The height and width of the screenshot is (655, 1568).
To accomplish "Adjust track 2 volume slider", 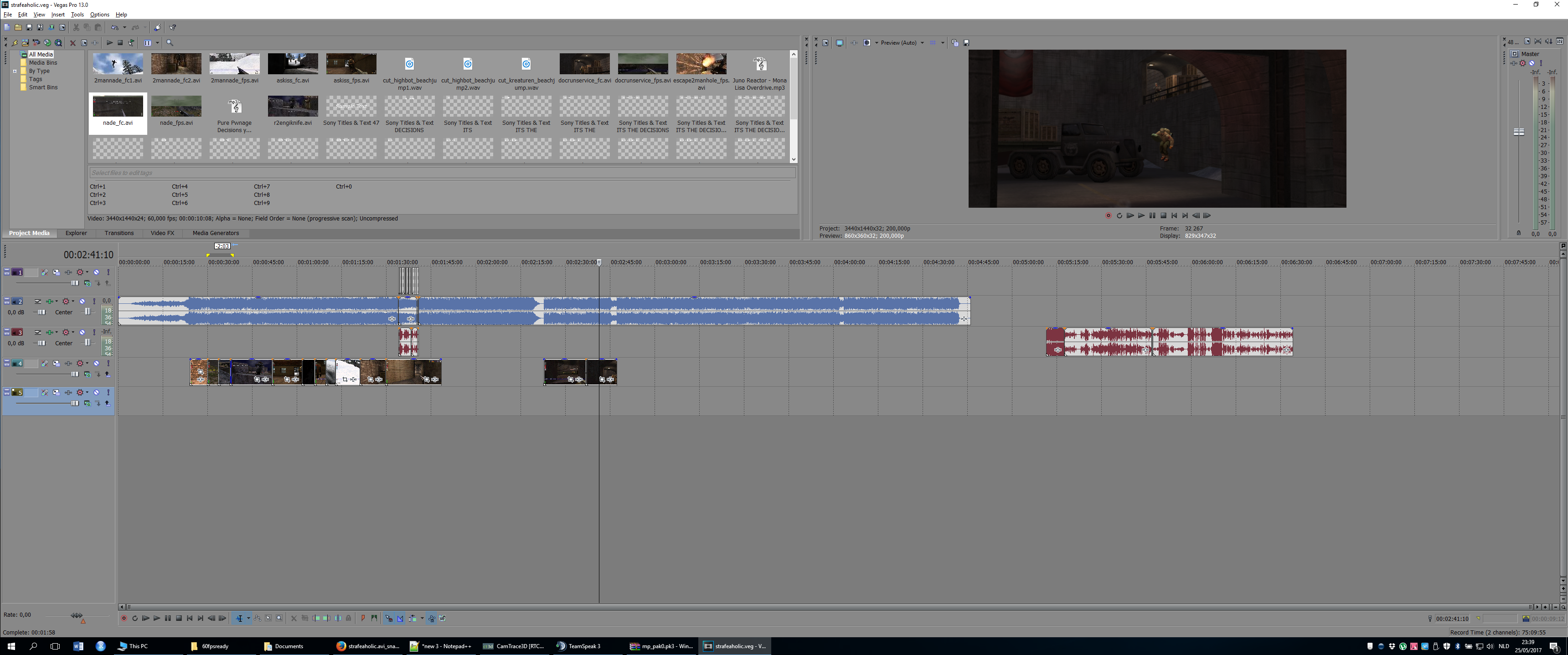I will [41, 312].
